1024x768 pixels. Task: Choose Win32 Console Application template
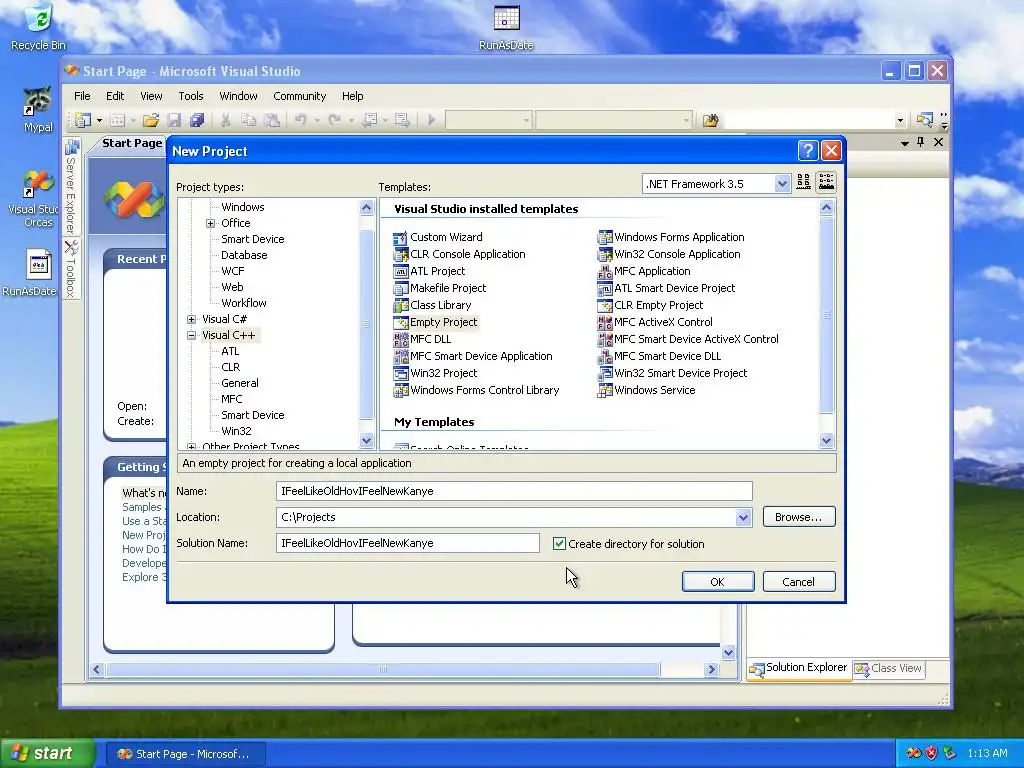tap(669, 254)
